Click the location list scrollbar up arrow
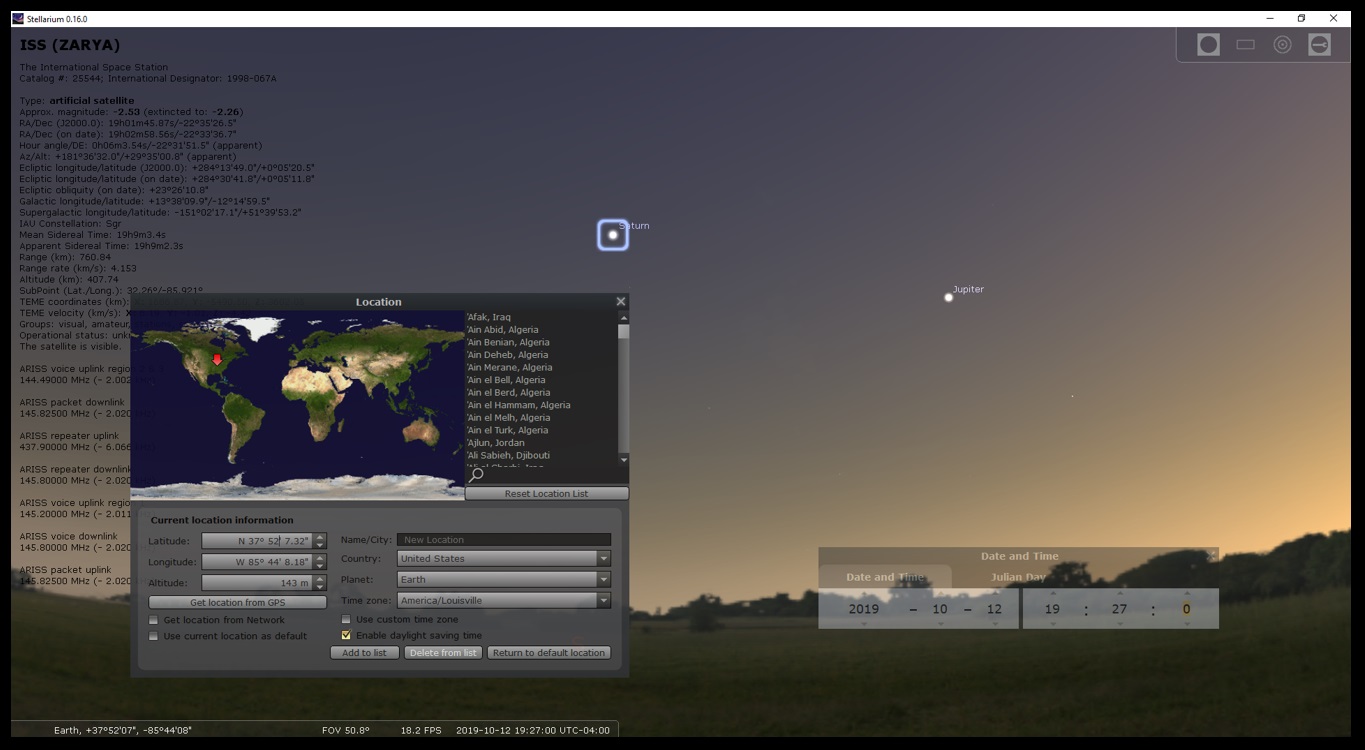This screenshot has width=1365, height=750. 624,317
